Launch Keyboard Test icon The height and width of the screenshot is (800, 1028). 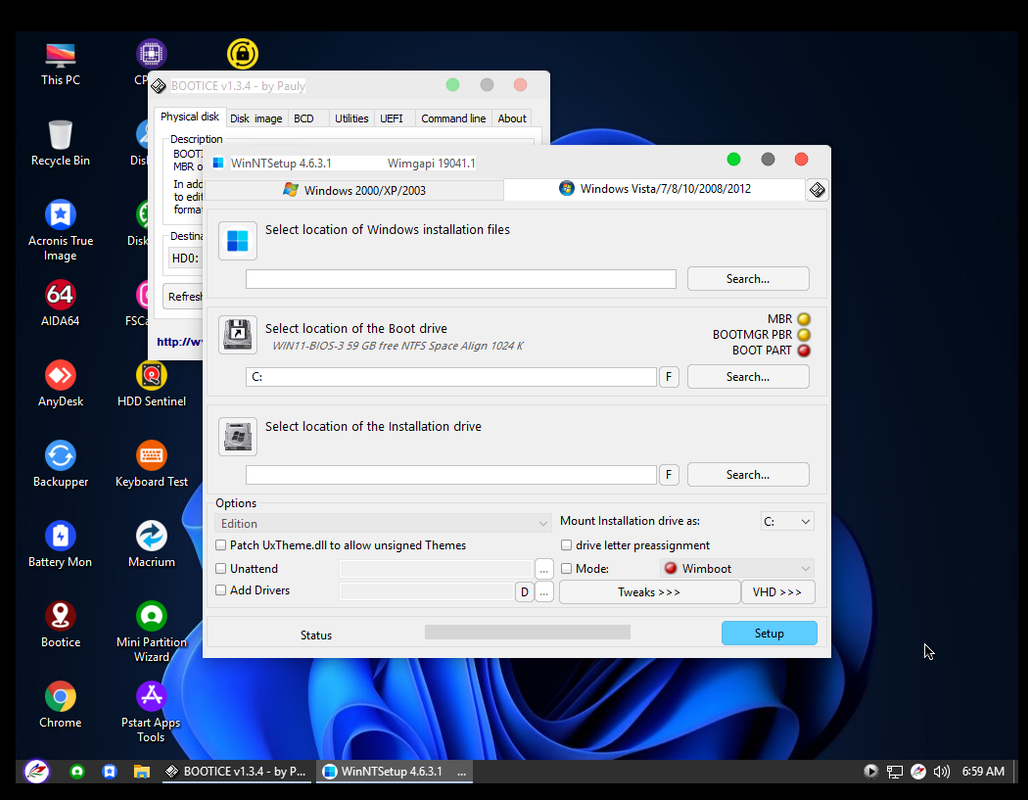(151, 464)
